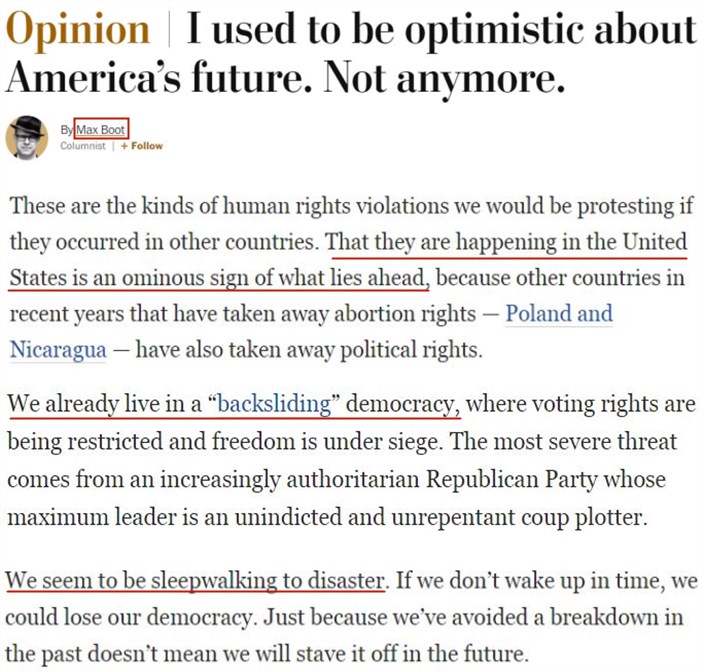Open the "Poland and" hyperlink
The image size is (703, 672).
point(558,313)
